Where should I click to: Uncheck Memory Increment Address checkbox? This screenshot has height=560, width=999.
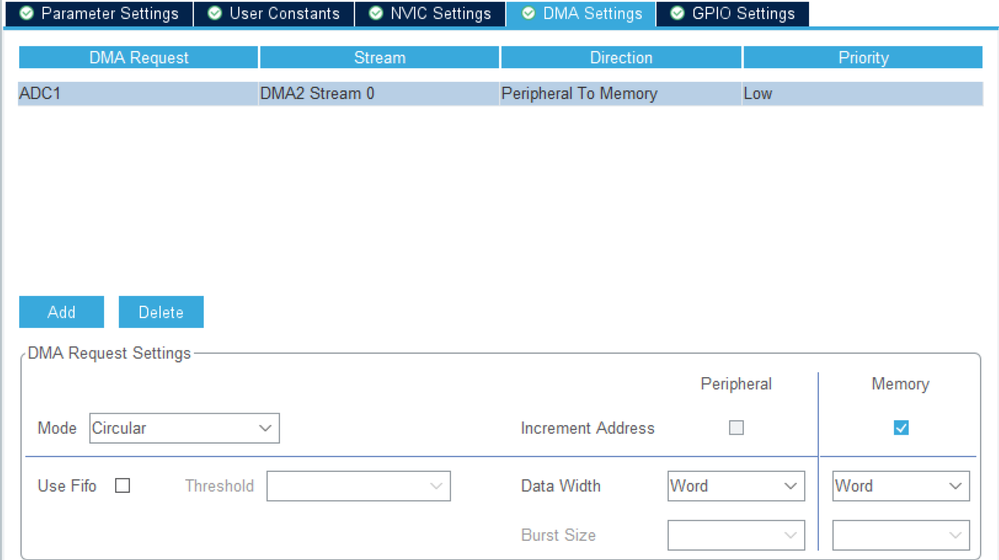(x=901, y=427)
